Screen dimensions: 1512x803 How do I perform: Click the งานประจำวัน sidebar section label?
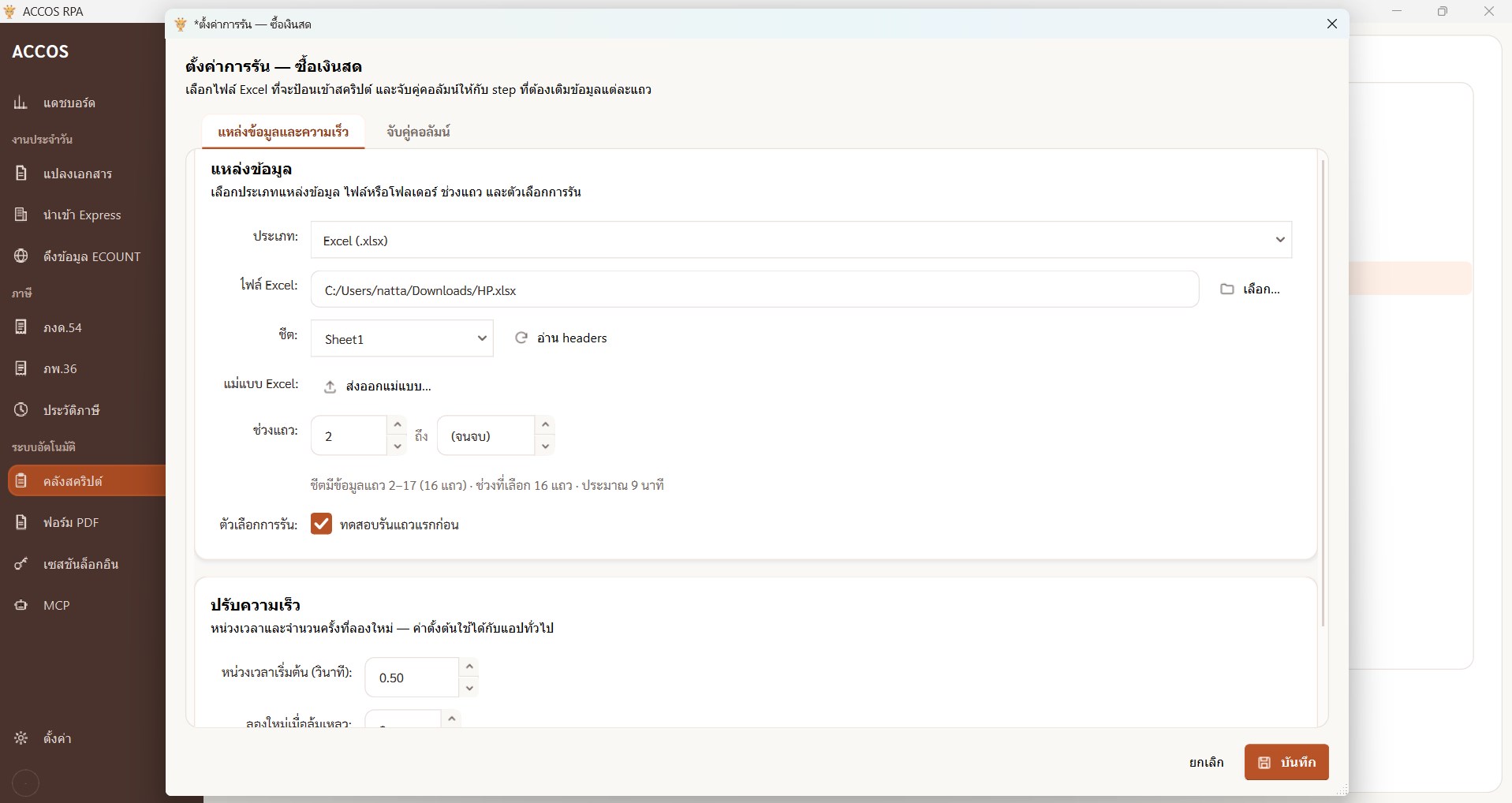(x=43, y=140)
